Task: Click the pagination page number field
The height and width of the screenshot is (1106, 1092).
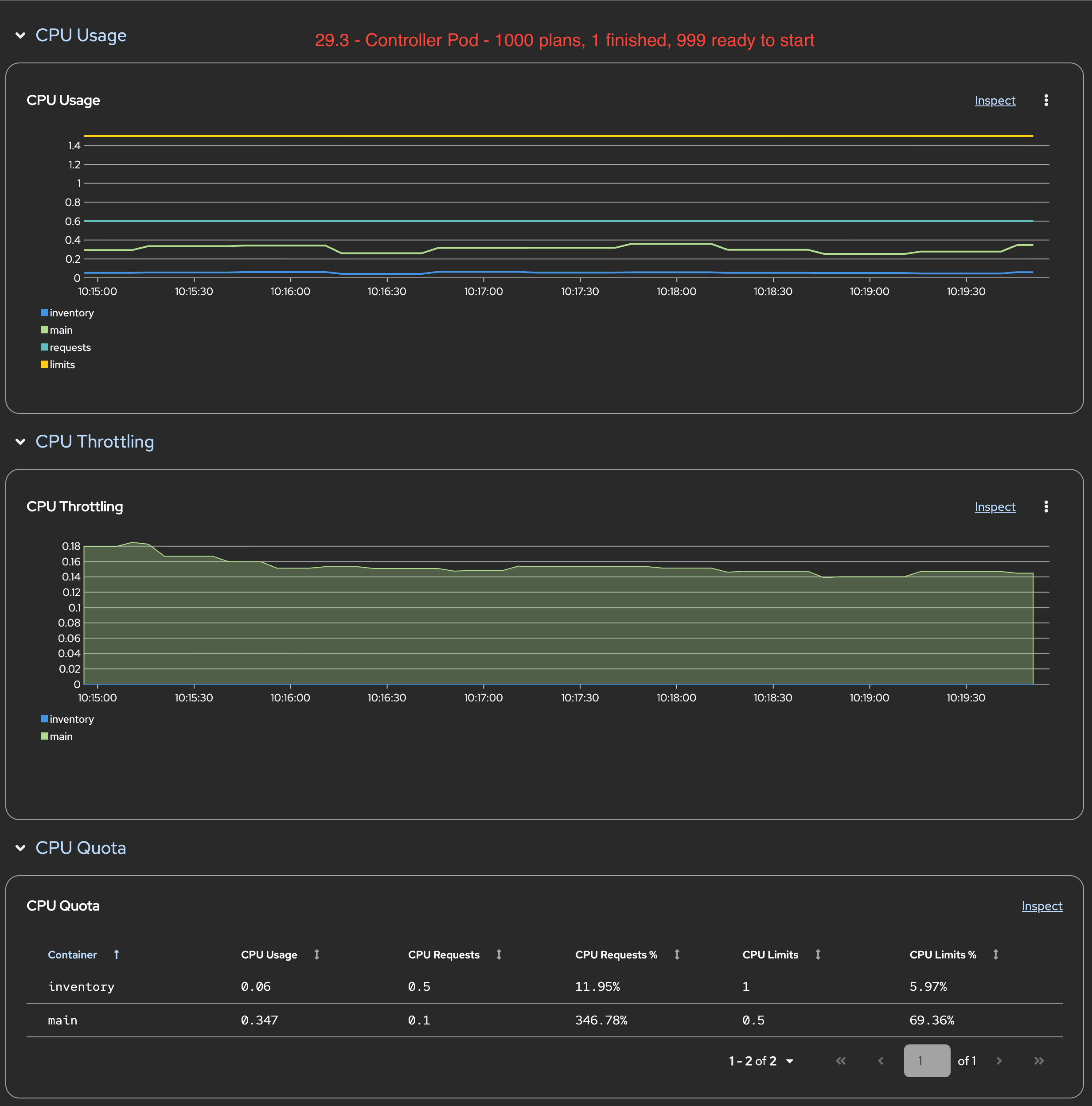Action: (927, 1061)
